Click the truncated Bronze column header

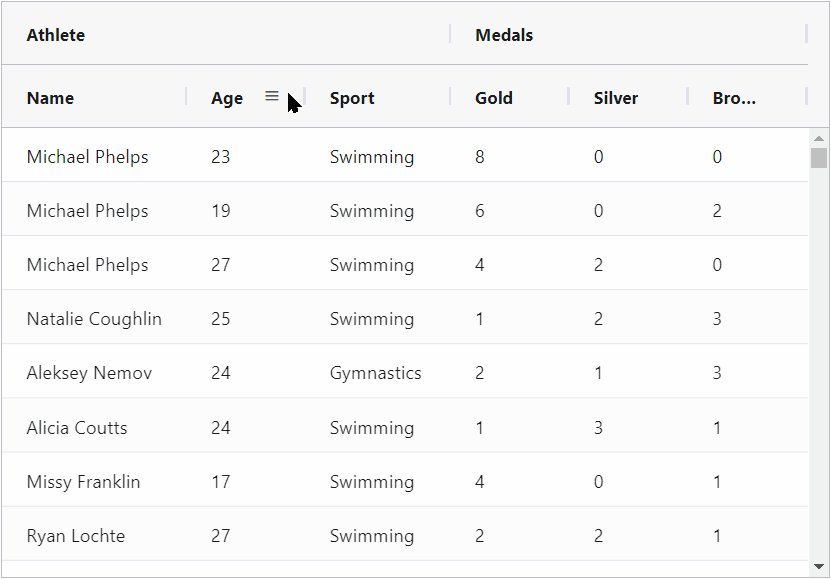tap(734, 98)
